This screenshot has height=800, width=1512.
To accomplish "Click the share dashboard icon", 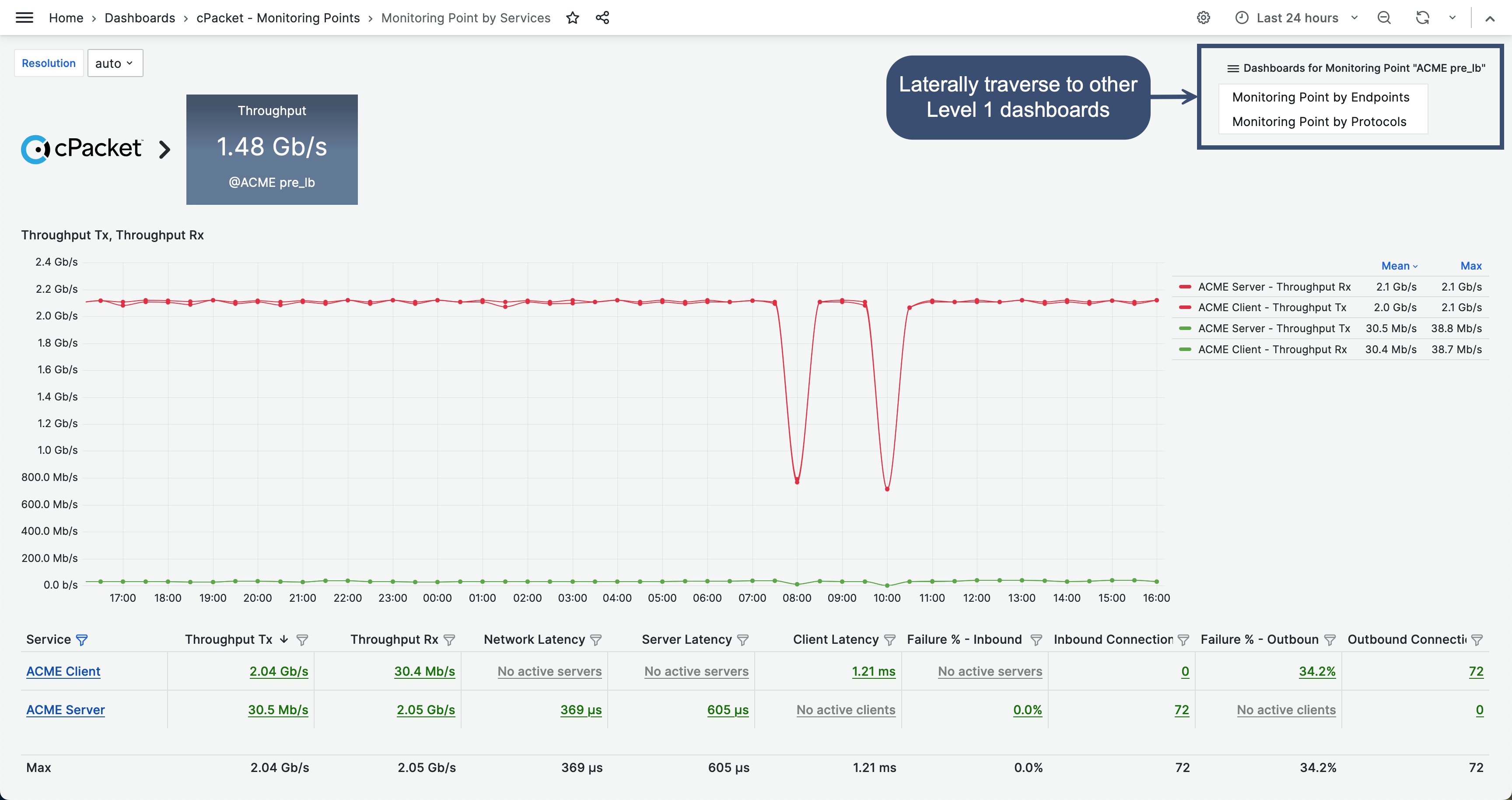I will click(602, 18).
